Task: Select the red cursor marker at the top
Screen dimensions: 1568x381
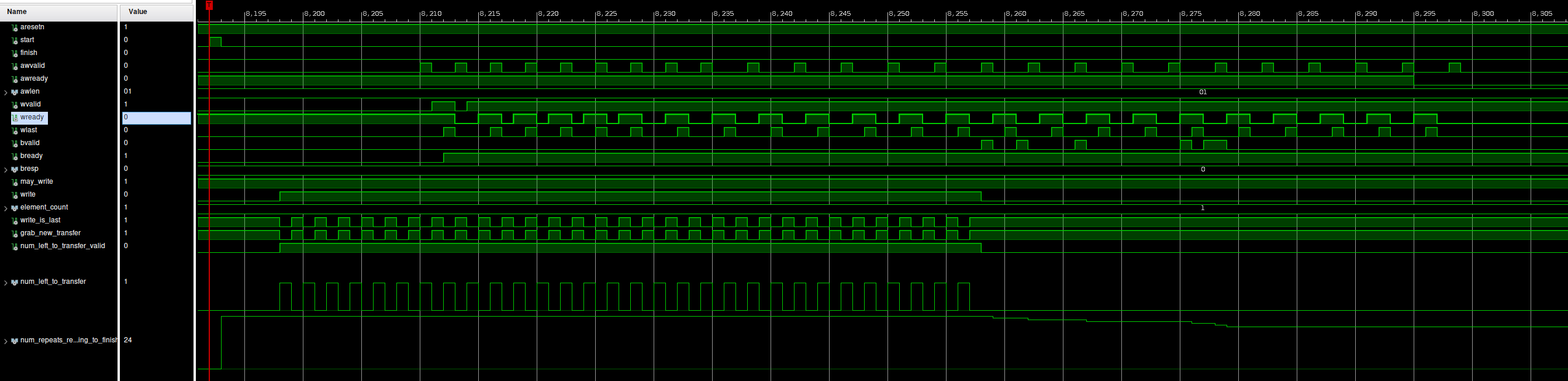Action: (209, 5)
